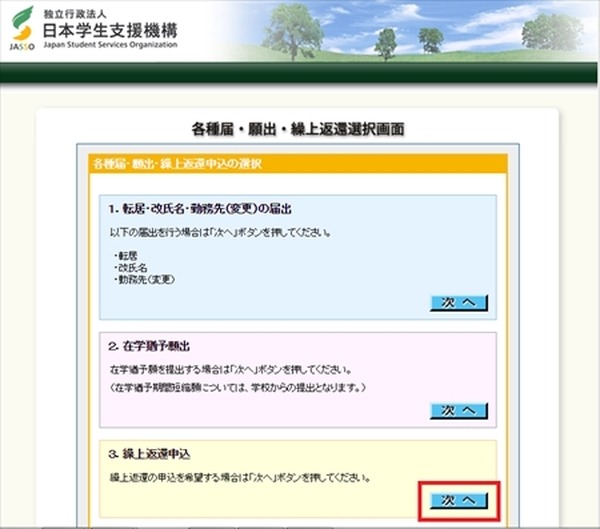
Task: Click heading 3. 繰上返還申込
Action: 149,454
